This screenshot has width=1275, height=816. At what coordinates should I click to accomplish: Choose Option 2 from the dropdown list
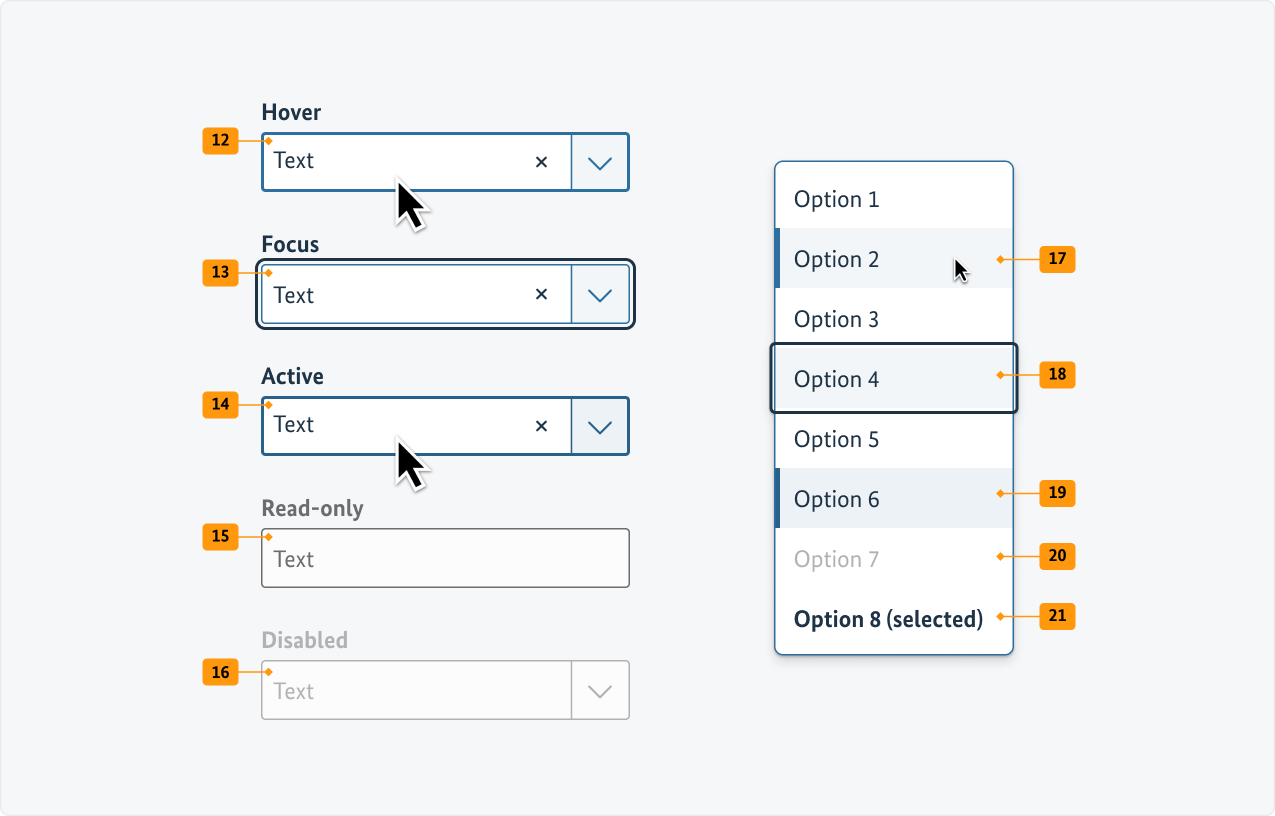837,259
